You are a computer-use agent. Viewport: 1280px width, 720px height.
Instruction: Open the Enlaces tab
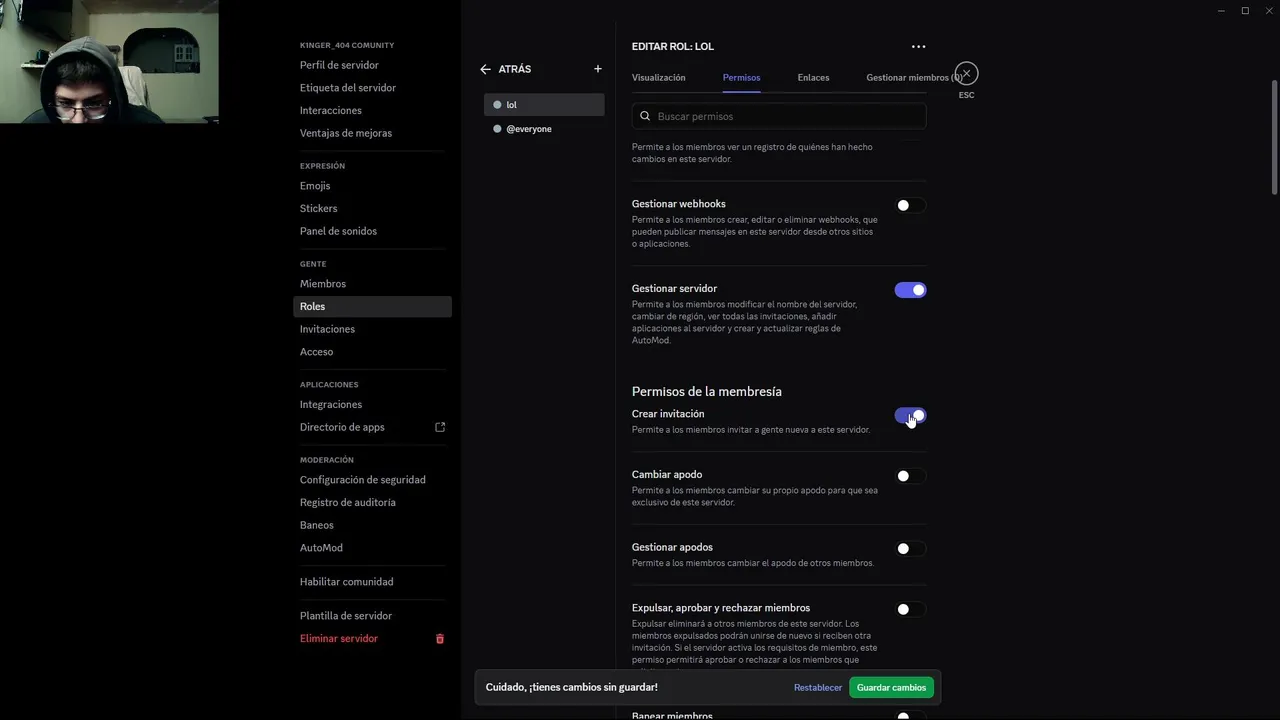813,78
